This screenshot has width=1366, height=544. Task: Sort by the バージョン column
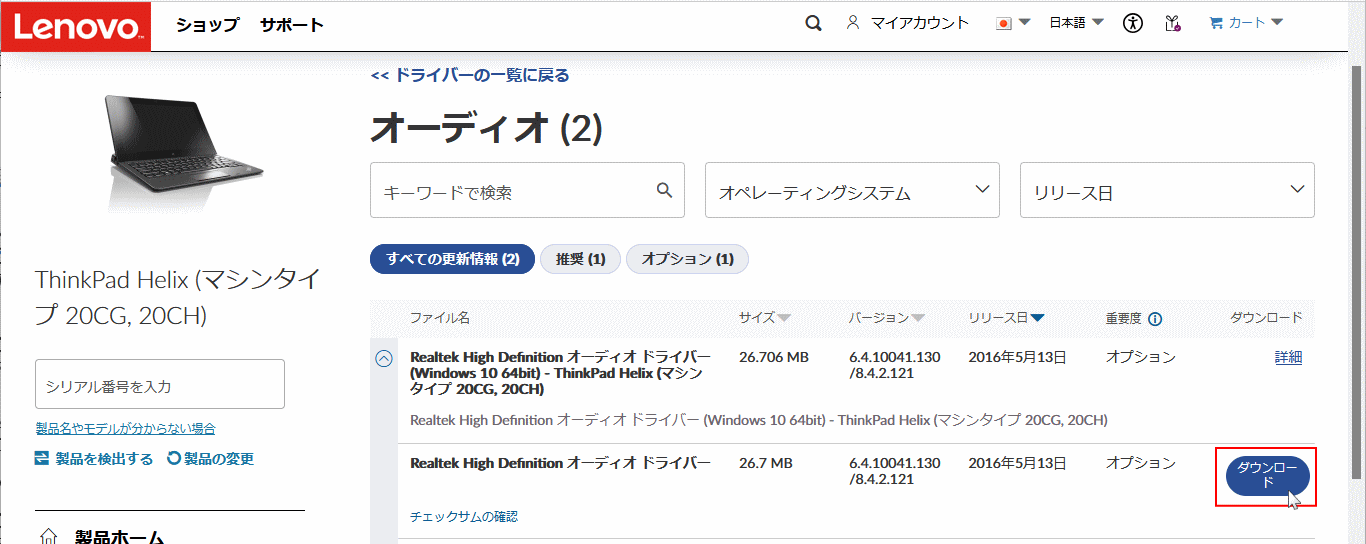tap(886, 318)
